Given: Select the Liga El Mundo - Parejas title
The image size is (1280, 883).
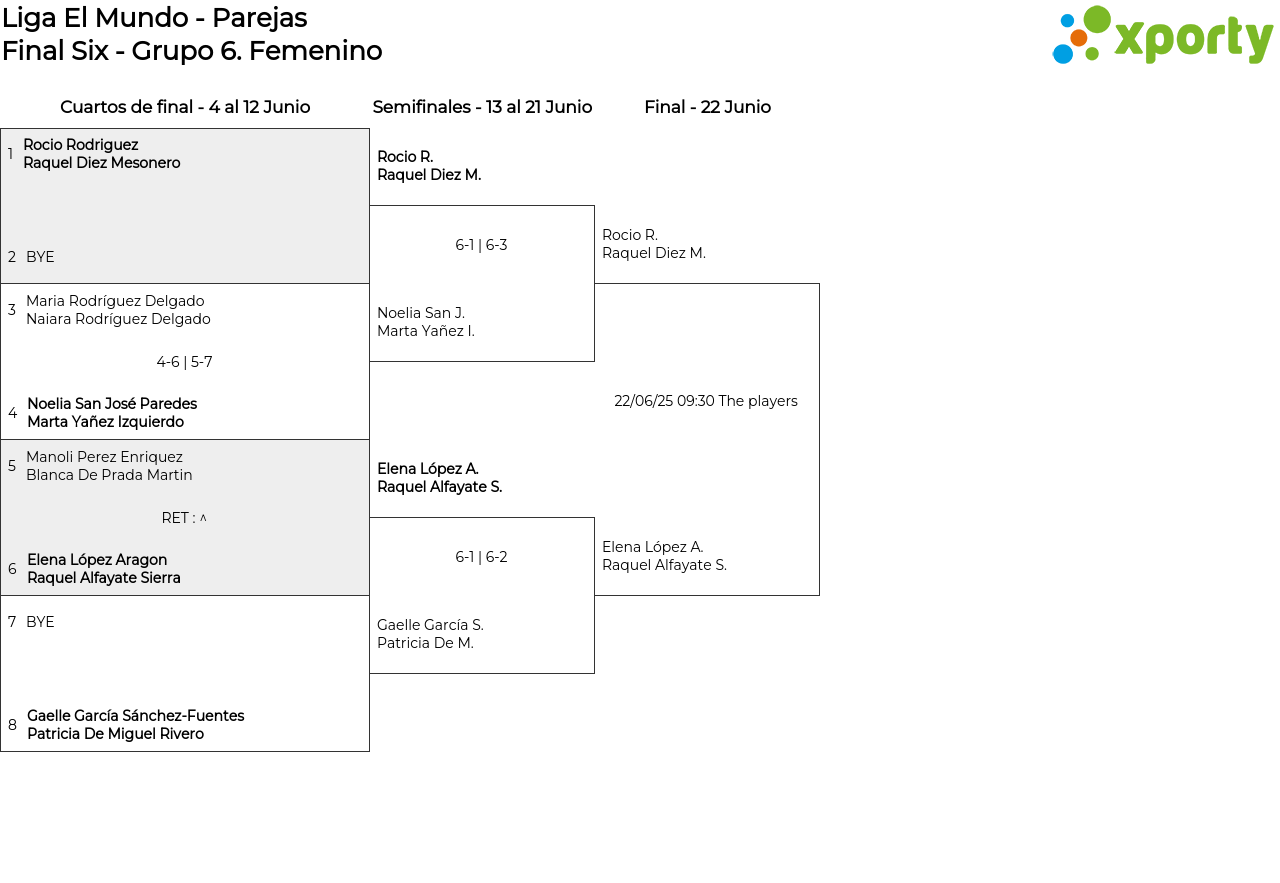Looking at the screenshot, I should point(155,18).
